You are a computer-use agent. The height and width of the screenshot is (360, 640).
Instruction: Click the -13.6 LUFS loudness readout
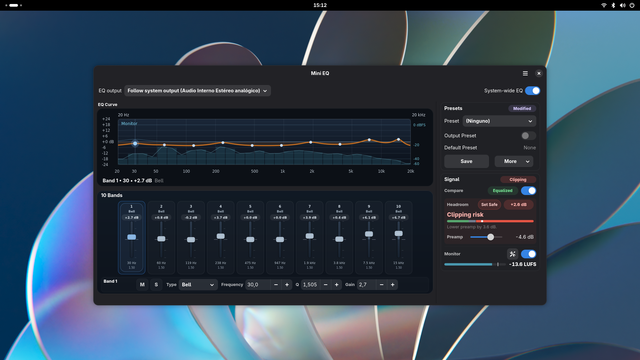[x=523, y=264]
